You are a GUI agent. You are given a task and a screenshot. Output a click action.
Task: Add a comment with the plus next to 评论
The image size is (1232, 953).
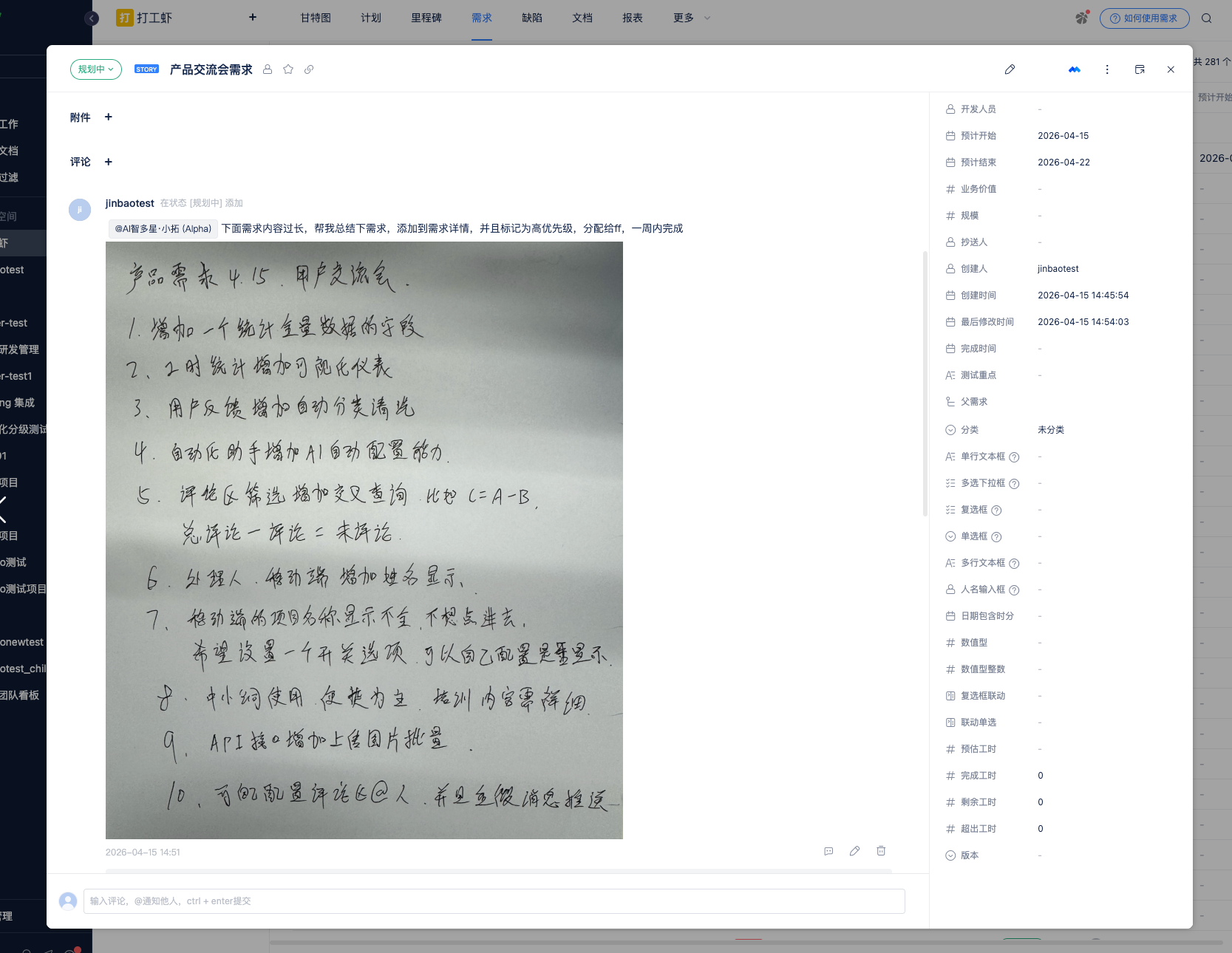pyautogui.click(x=109, y=162)
